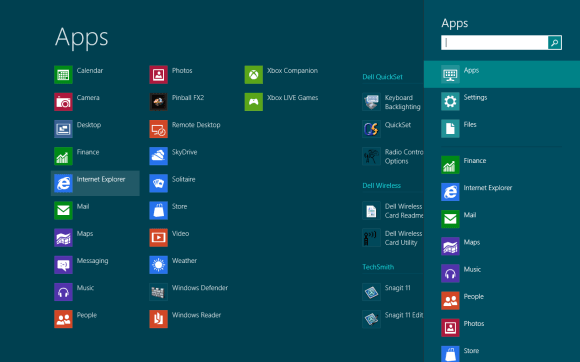Open Mail icon in the main Apps list
Viewport: 580px width, 362px height.
[x=63, y=210]
